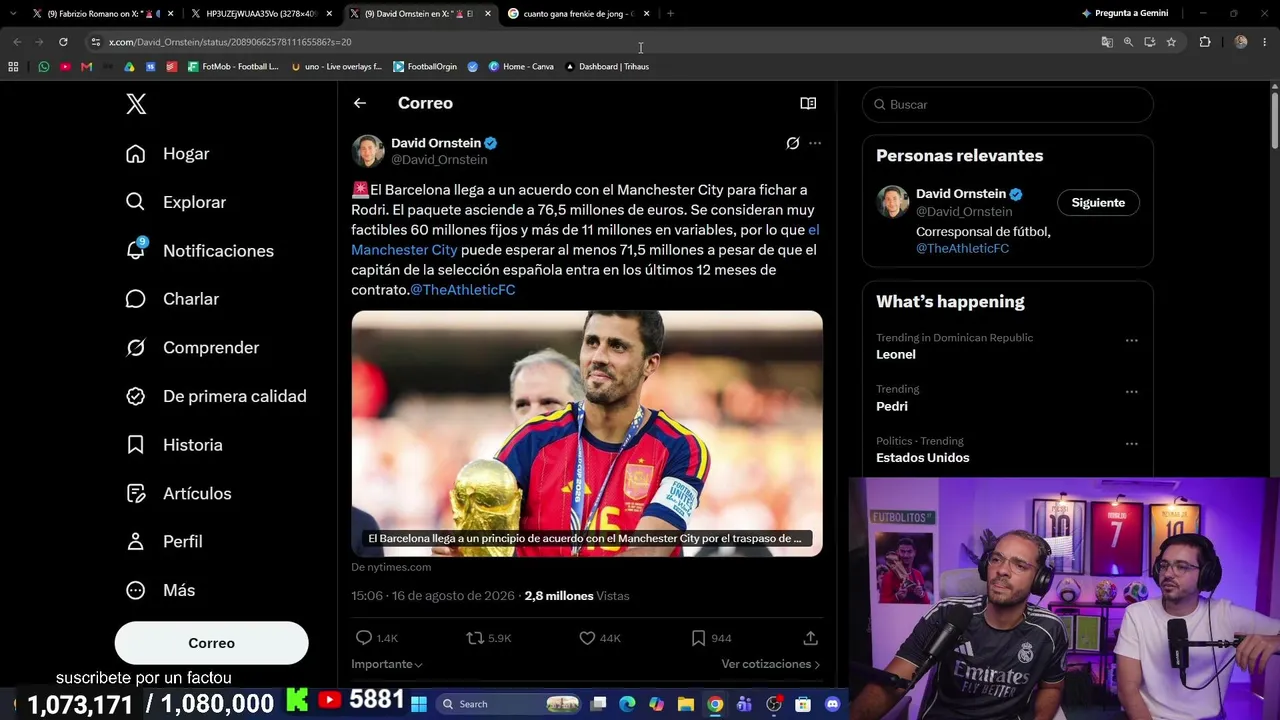Click the zoom magnifier icon in address bar
Viewport: 1280px width, 720px height.
click(1128, 42)
